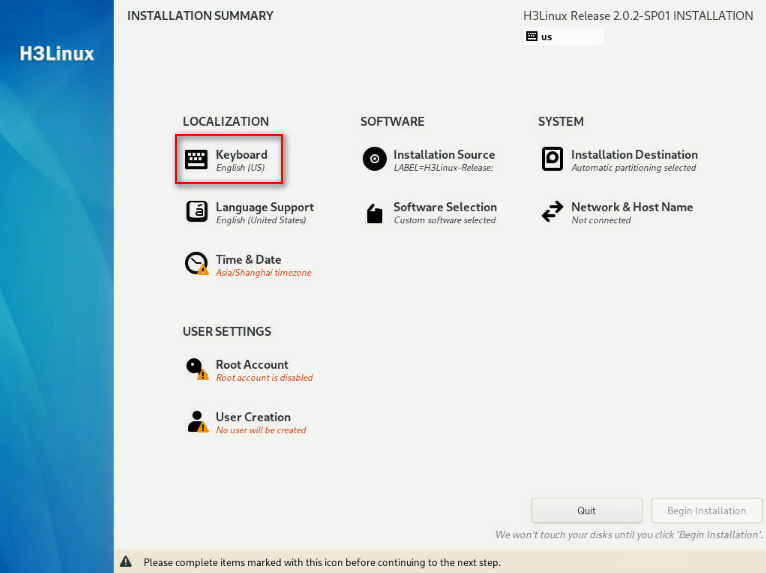Click the 'English (United States)' language text

coord(261,220)
